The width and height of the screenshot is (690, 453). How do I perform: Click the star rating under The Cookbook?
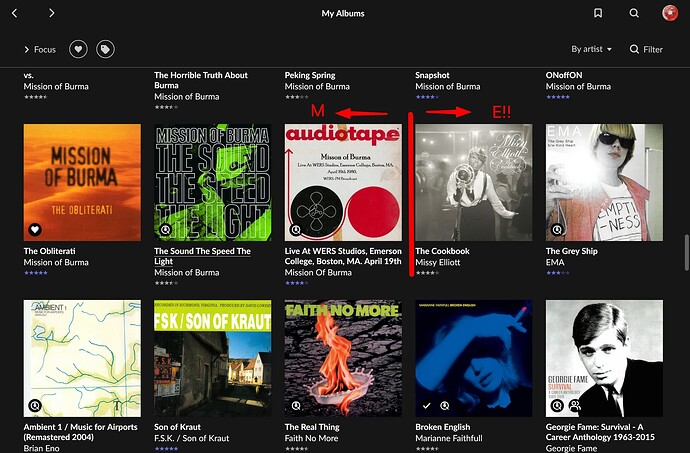pyautogui.click(x=427, y=273)
